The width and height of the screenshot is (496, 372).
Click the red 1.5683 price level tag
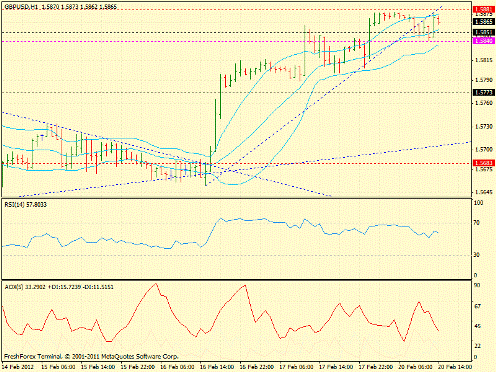[x=484, y=163]
